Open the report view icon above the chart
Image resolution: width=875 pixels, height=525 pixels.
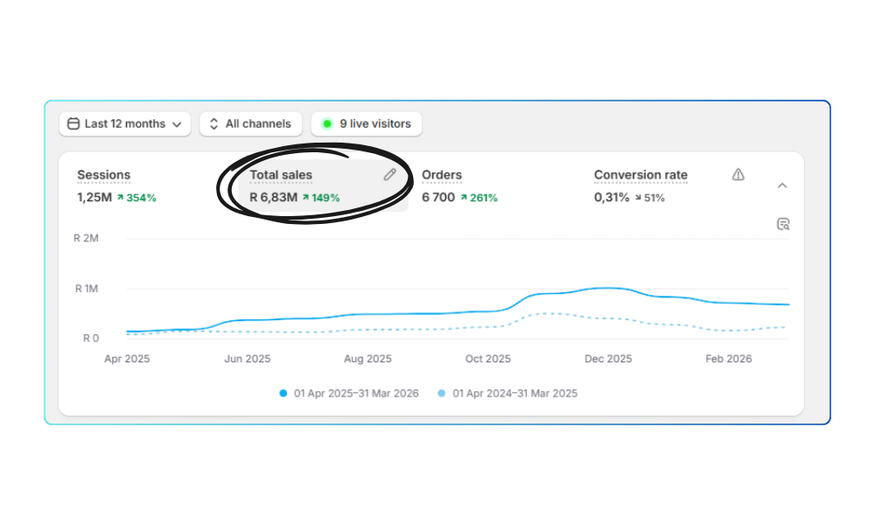(x=783, y=224)
